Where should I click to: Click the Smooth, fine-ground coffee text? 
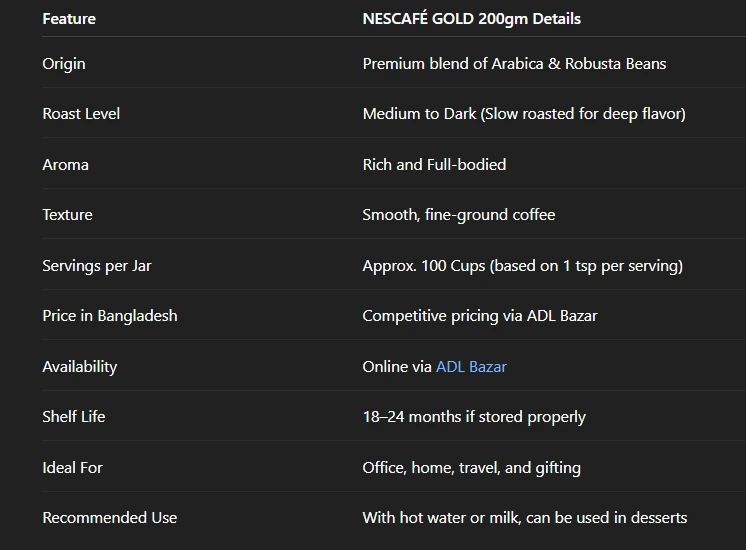[458, 215]
